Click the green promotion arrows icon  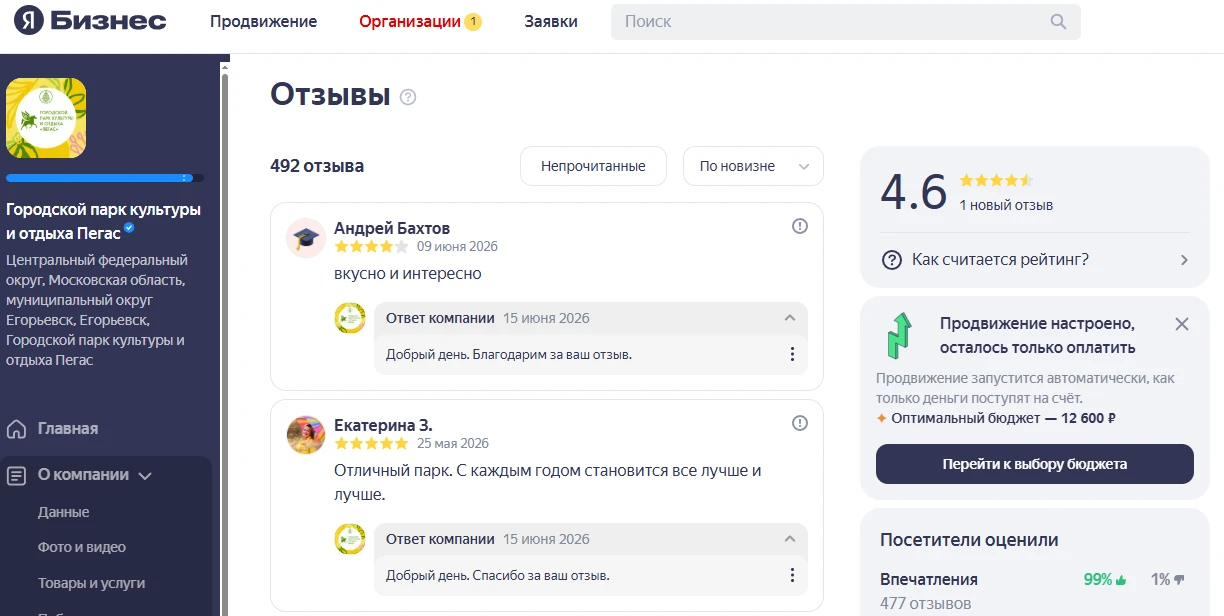(x=900, y=336)
